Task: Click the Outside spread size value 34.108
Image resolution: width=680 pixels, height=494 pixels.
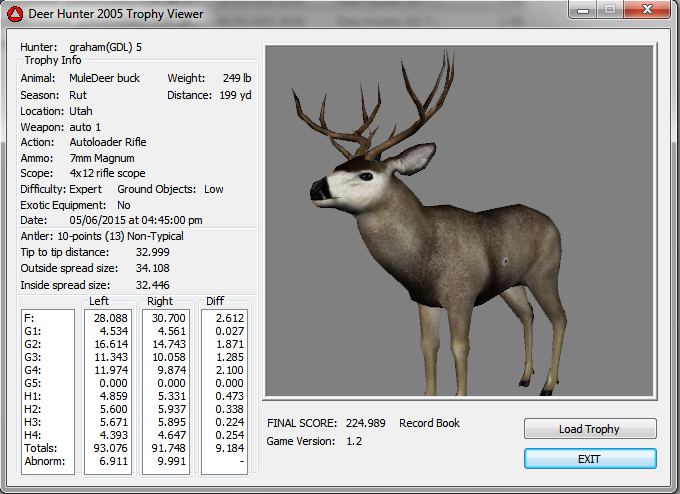Action: tap(152, 268)
